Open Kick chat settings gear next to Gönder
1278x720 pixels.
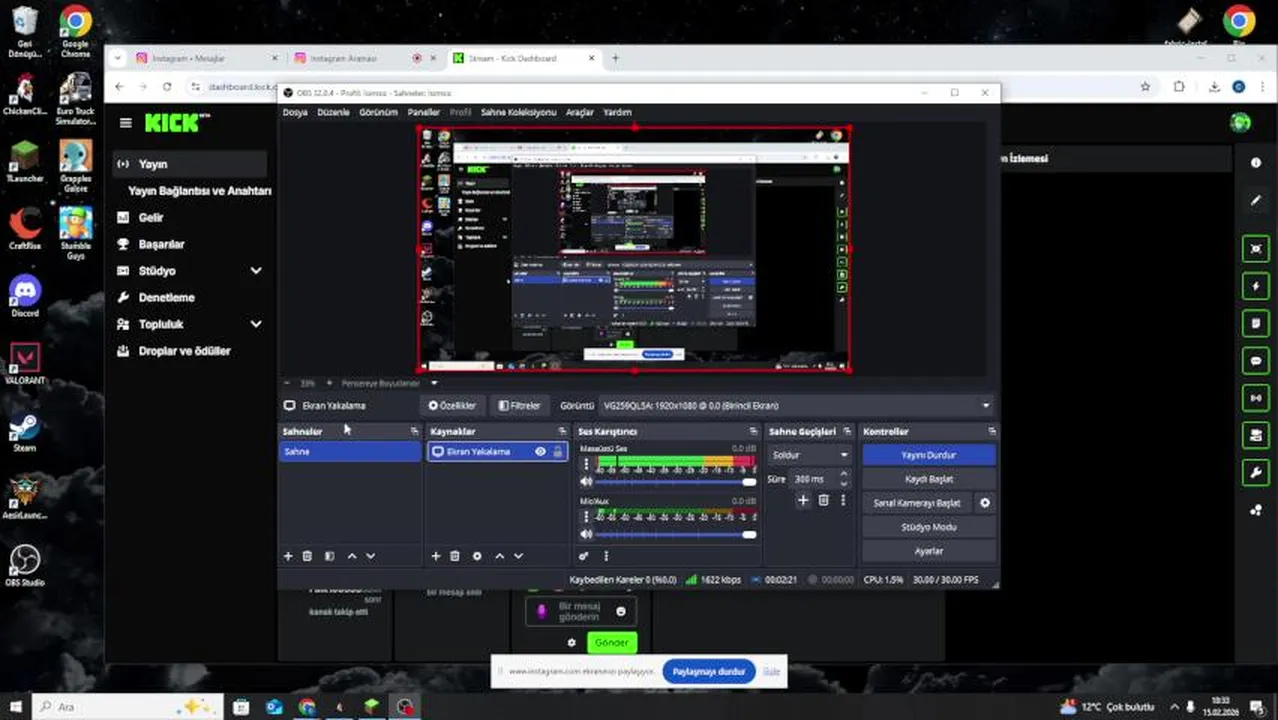[571, 643]
